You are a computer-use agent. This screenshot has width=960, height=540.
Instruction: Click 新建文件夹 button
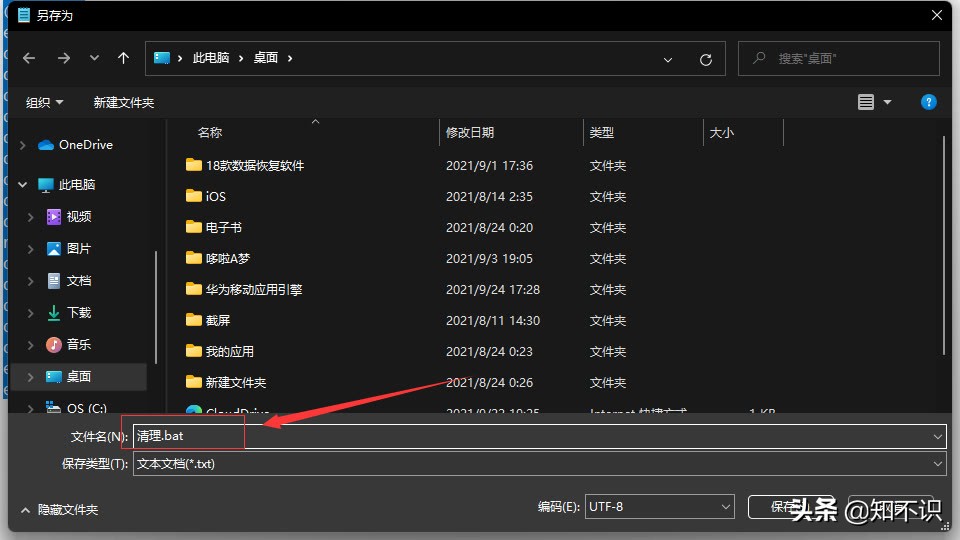[x=124, y=102]
